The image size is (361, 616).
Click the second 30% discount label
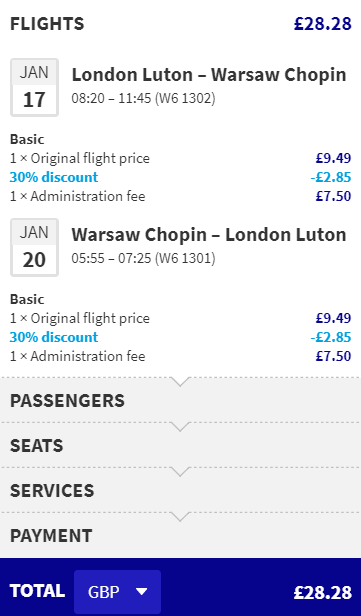tap(54, 337)
